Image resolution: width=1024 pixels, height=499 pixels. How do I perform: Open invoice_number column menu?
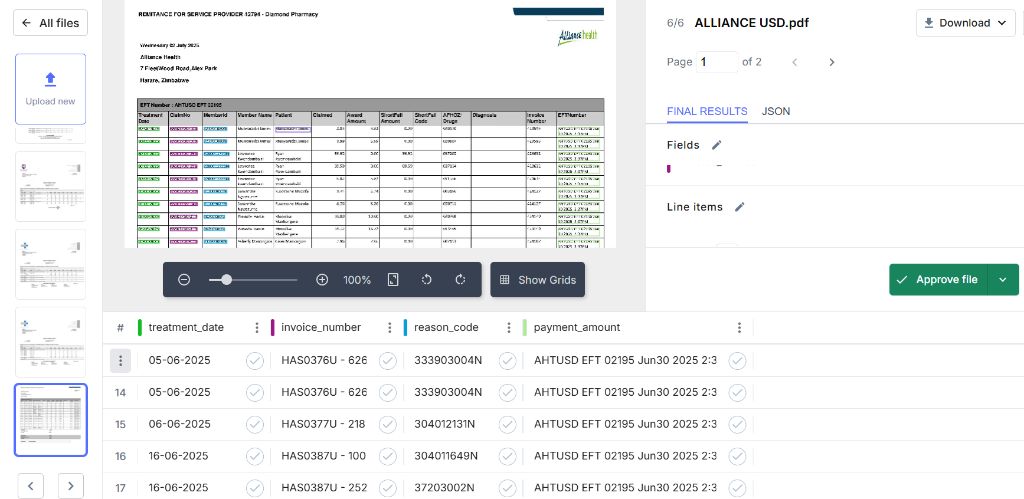390,327
